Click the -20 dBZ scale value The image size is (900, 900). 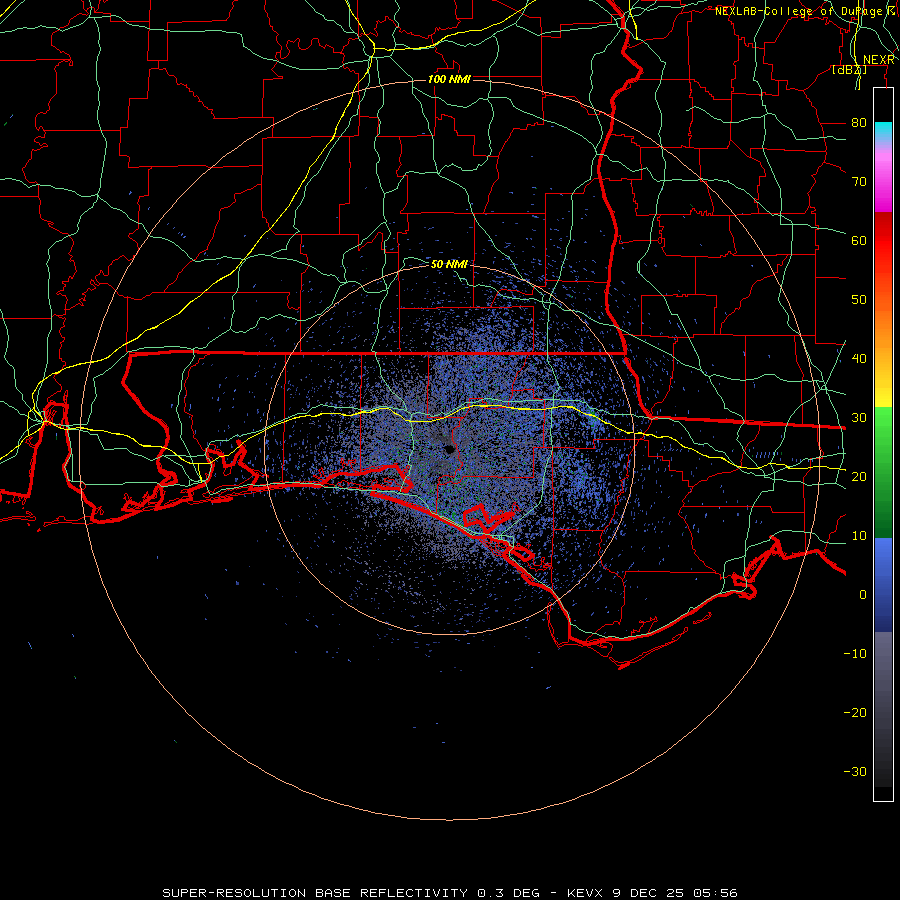pos(855,713)
